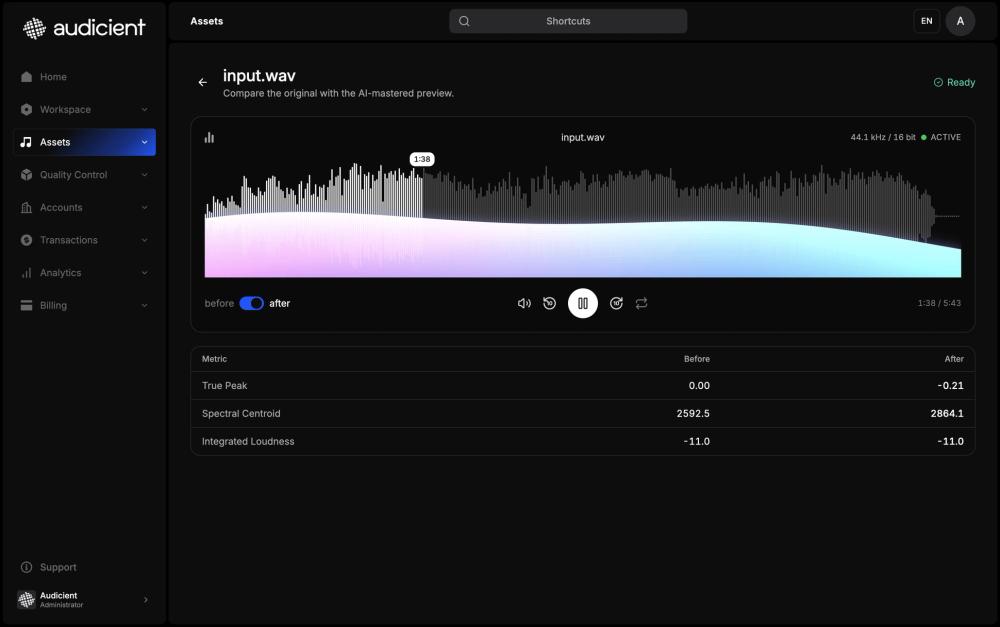Click the Metric column header
1000x627 pixels.
coord(214,358)
